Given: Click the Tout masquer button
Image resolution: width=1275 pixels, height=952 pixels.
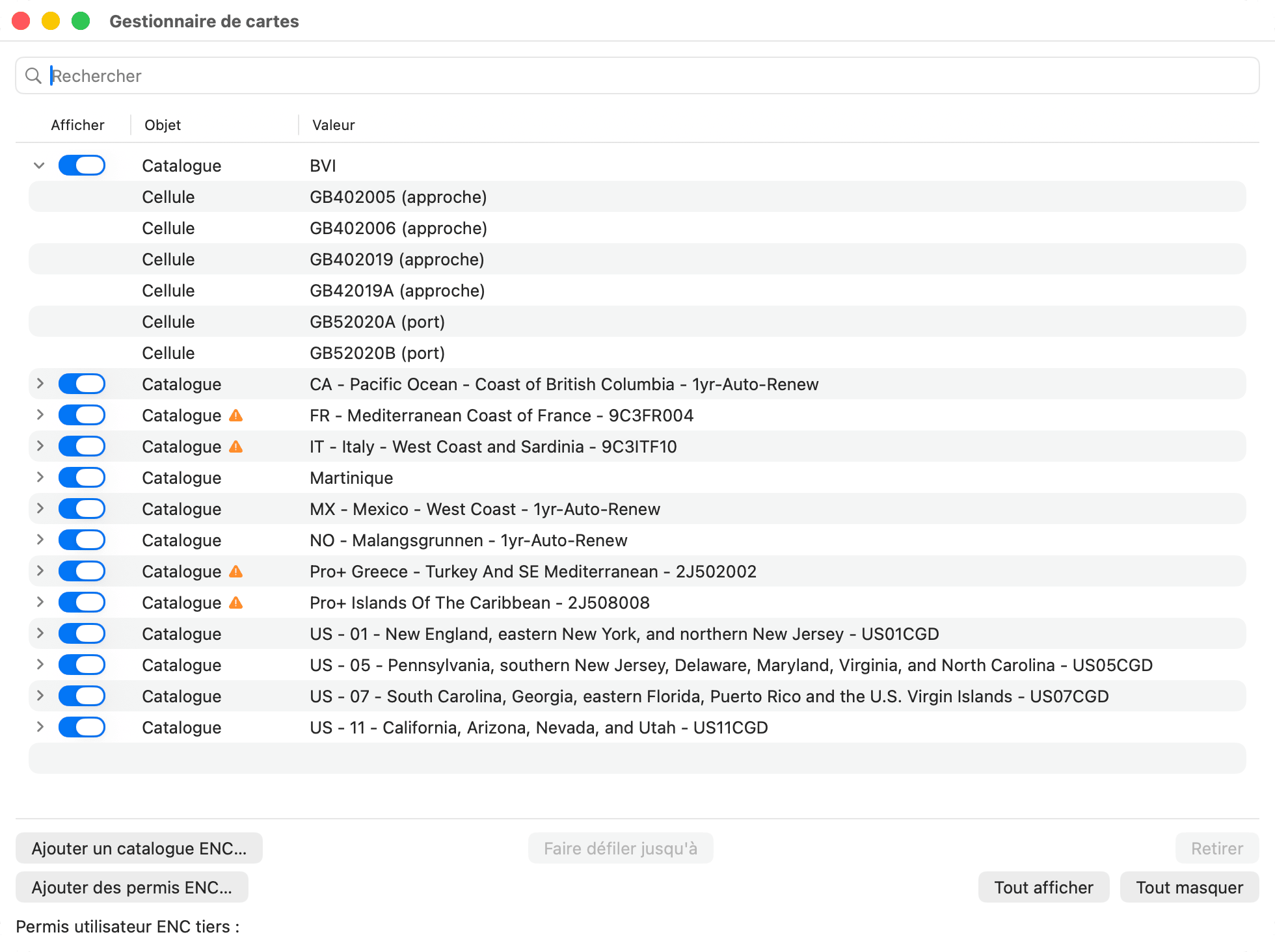Looking at the screenshot, I should coord(1190,887).
